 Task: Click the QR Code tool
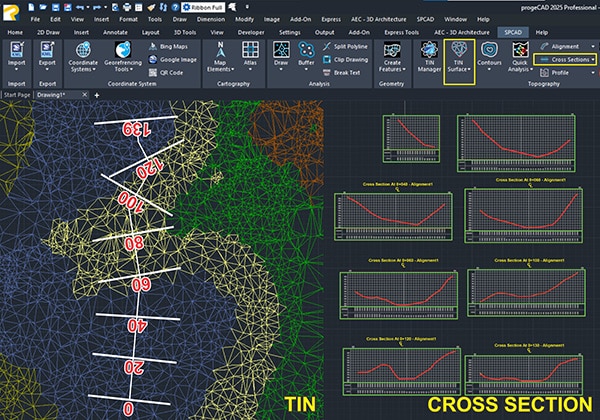[x=170, y=72]
